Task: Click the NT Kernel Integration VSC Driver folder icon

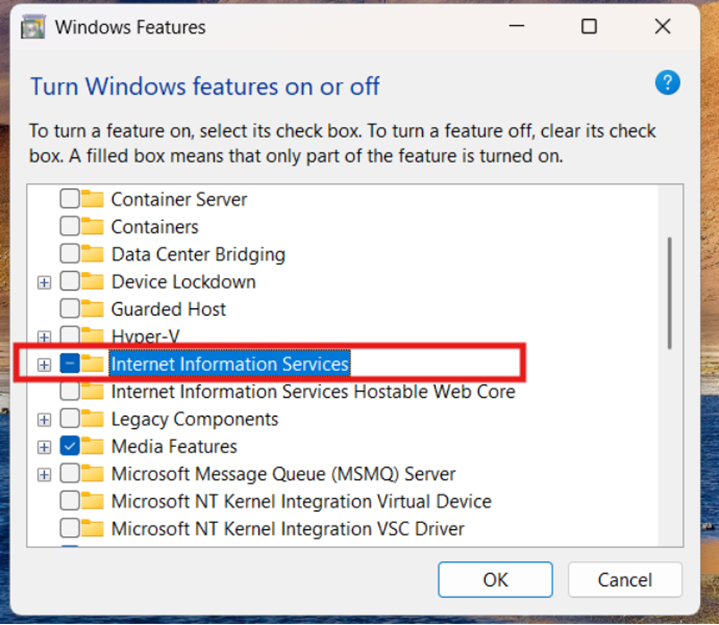Action: click(92, 529)
